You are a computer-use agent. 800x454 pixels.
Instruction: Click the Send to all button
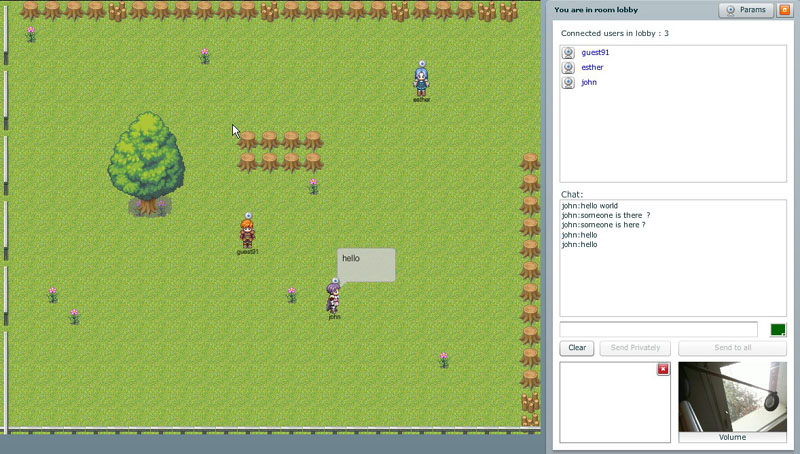(732, 348)
